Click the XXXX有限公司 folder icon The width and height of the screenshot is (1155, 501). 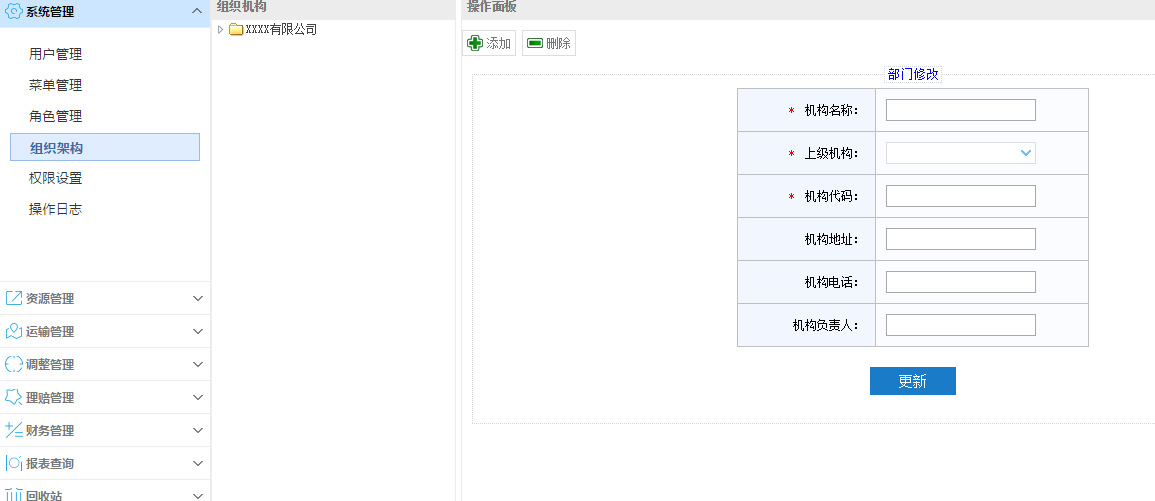[x=236, y=30]
